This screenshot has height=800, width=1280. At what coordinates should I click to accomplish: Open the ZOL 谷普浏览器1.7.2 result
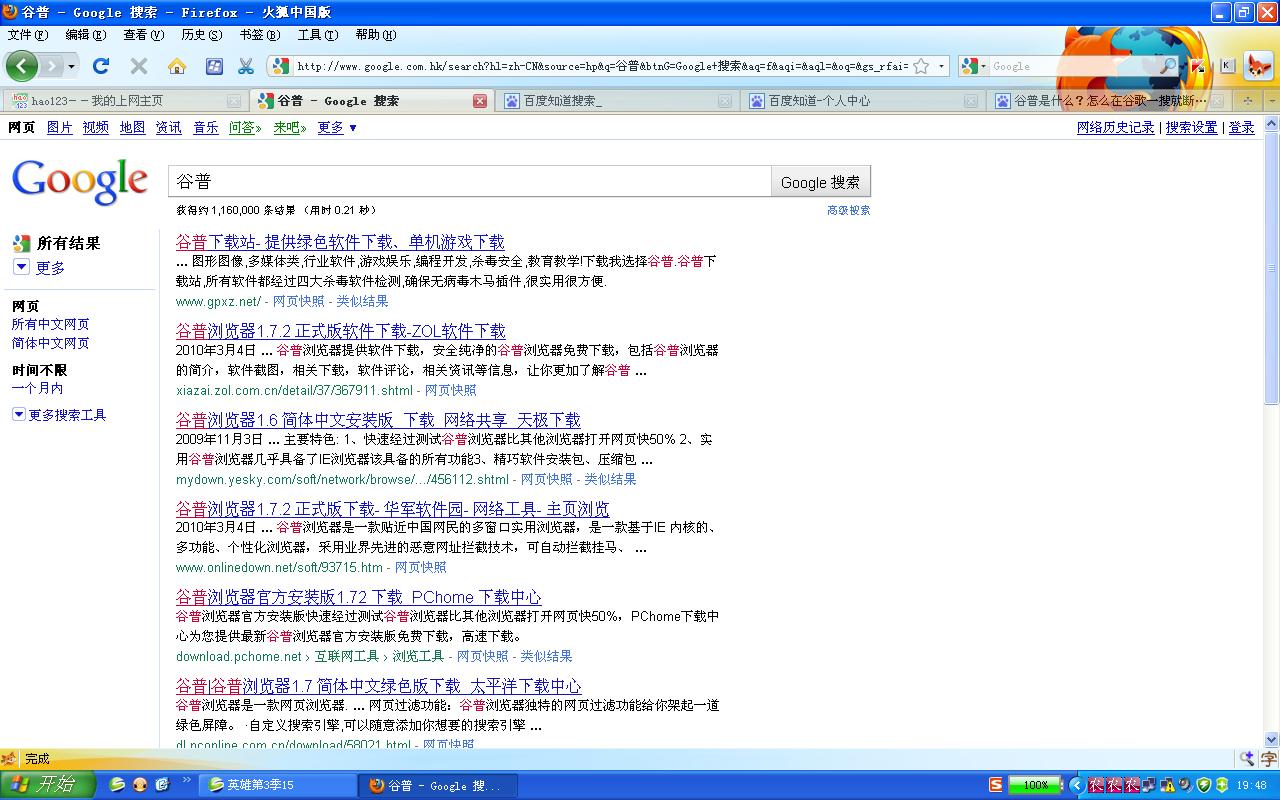click(341, 331)
